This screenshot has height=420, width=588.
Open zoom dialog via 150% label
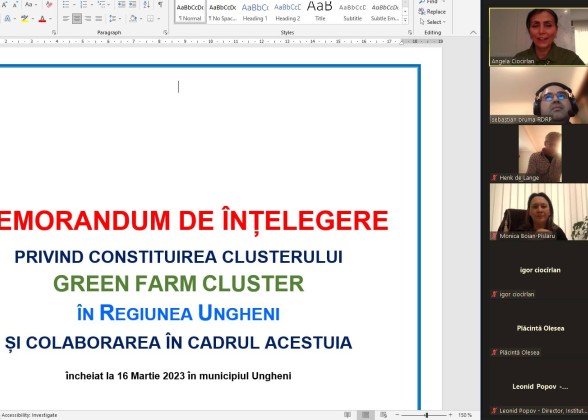(x=465, y=415)
